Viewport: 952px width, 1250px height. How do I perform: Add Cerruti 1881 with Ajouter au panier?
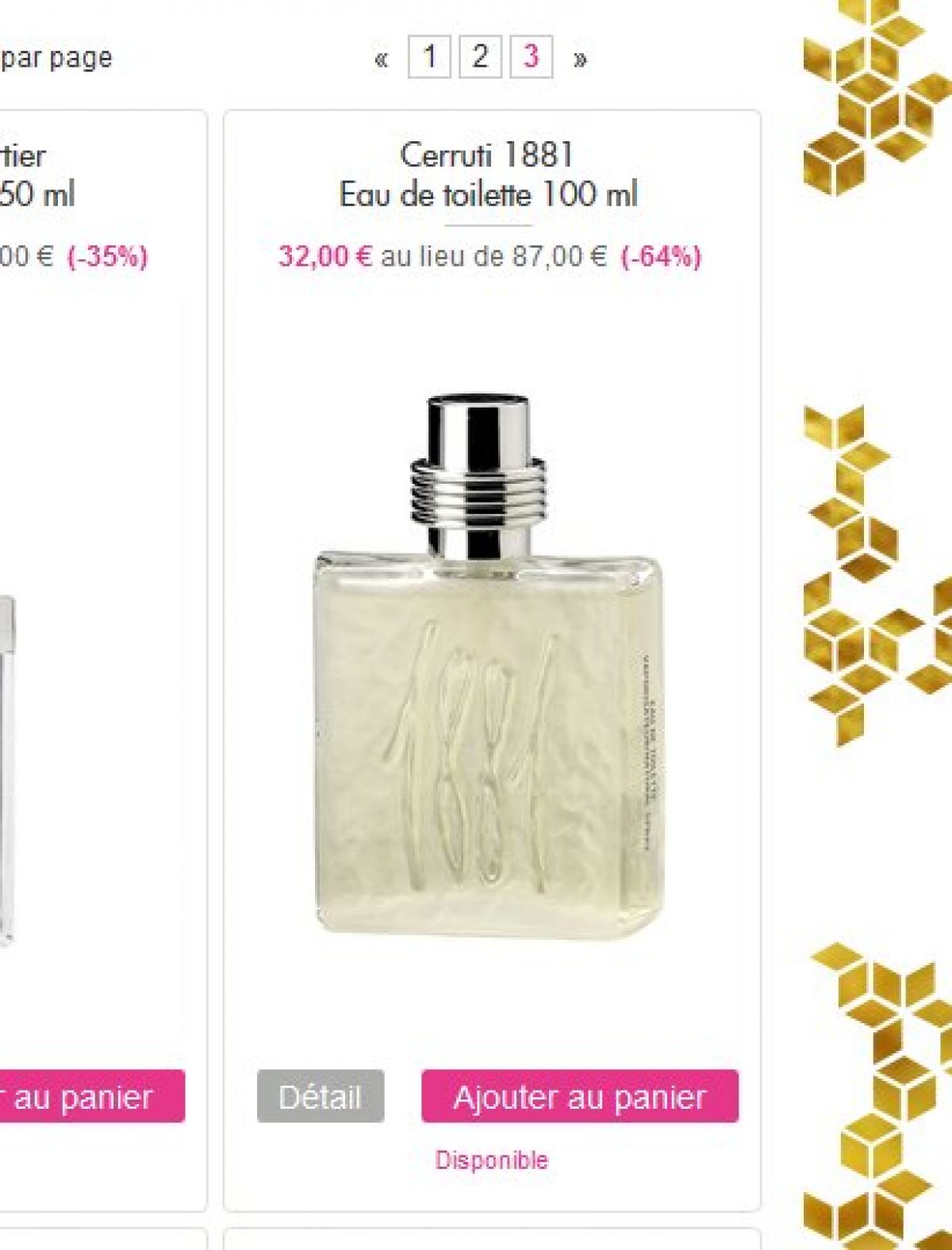(580, 1096)
